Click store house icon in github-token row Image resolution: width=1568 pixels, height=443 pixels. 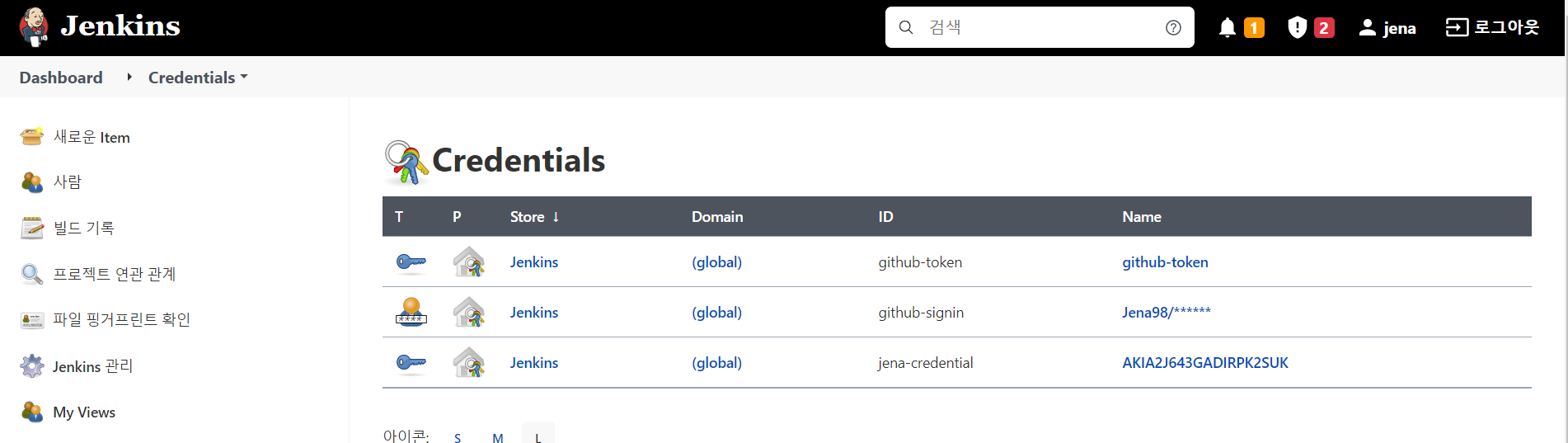click(469, 262)
